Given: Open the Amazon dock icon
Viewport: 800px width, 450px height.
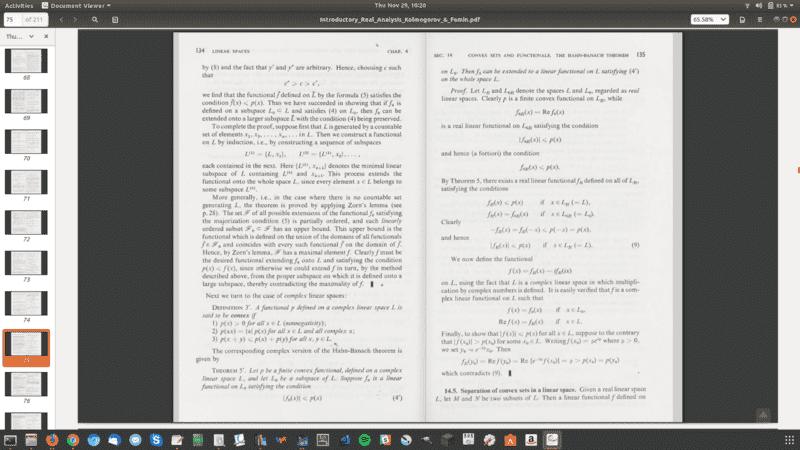Looking at the screenshot, I should 531,440.
